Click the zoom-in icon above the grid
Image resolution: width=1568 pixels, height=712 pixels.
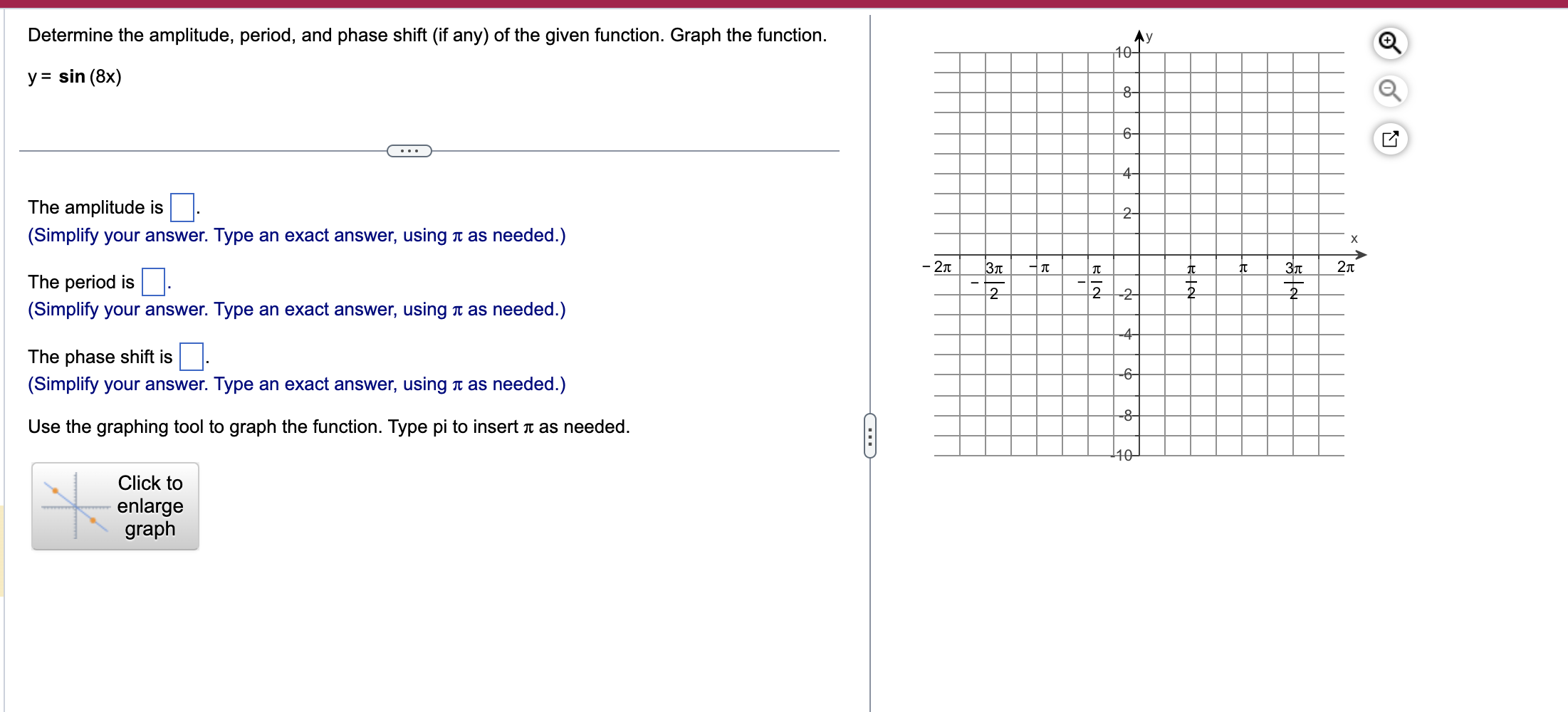[1391, 43]
